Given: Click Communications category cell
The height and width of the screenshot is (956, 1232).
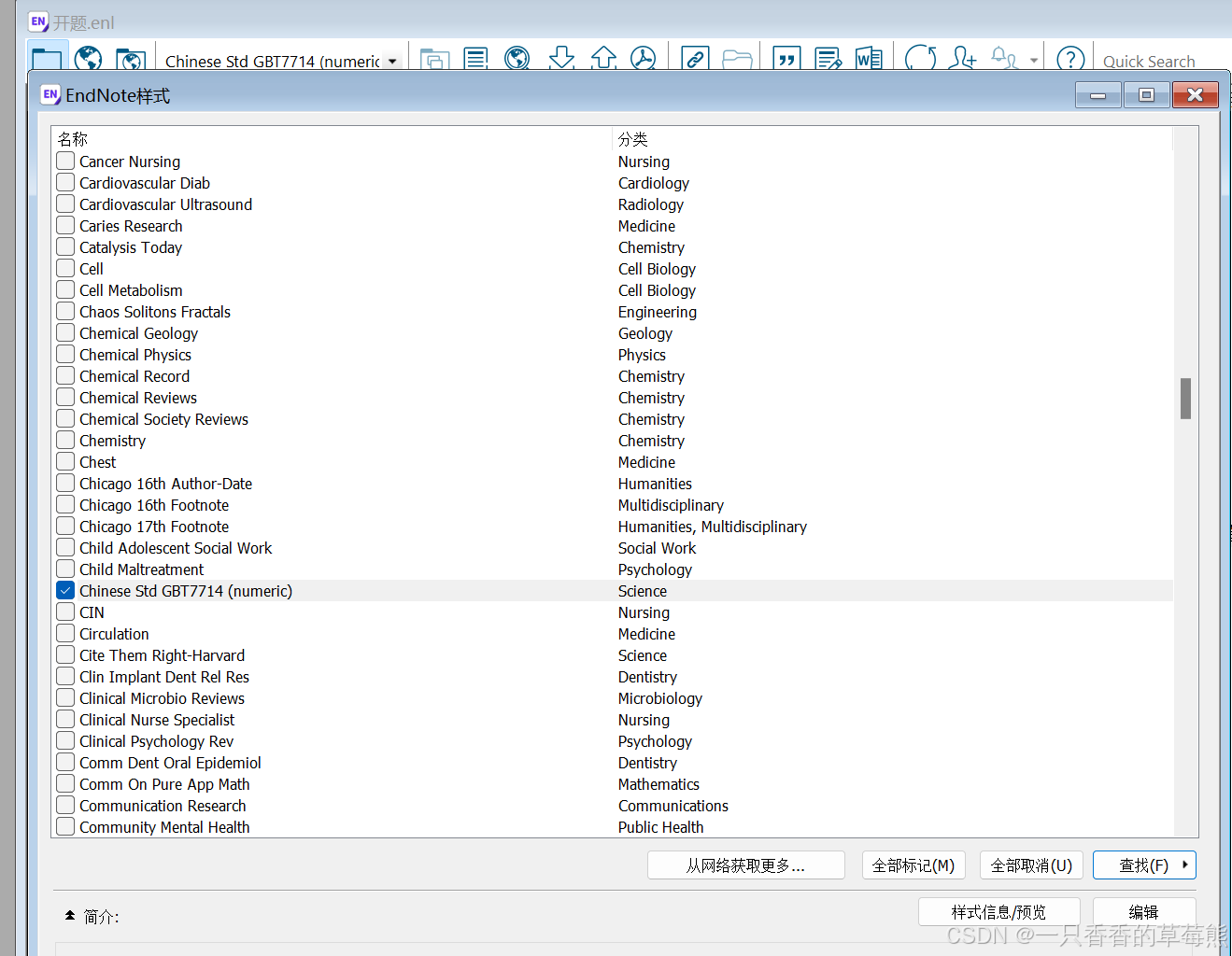Looking at the screenshot, I should click(x=673, y=806).
